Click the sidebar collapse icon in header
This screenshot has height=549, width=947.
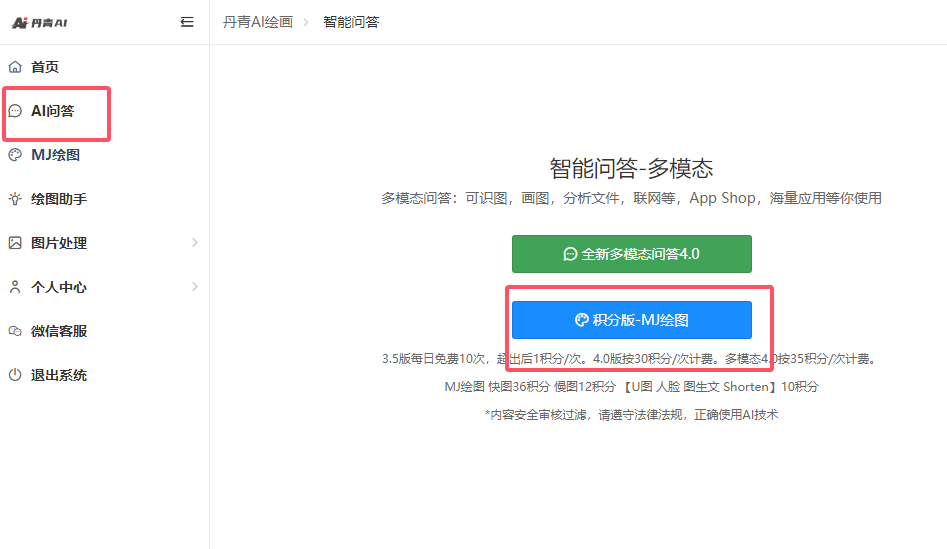click(x=187, y=22)
